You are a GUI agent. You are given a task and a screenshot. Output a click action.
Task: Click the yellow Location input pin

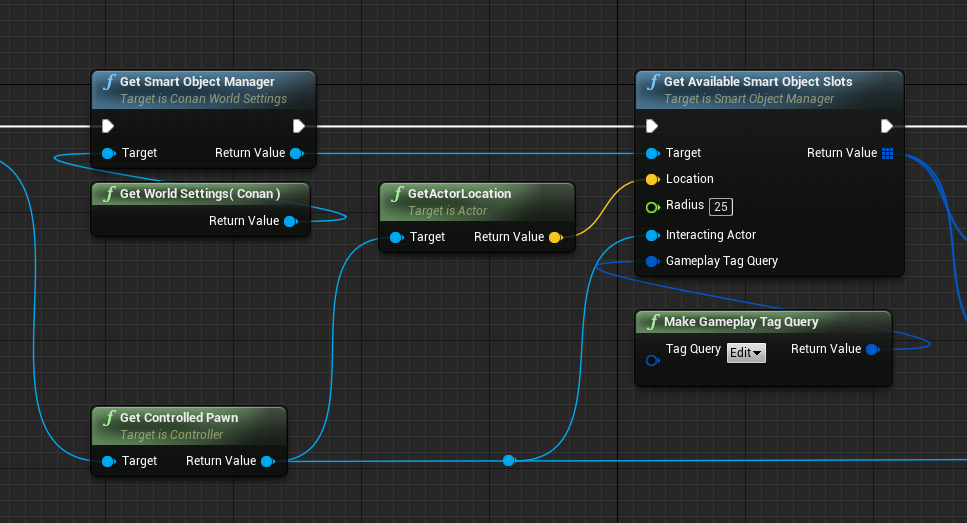tap(652, 180)
